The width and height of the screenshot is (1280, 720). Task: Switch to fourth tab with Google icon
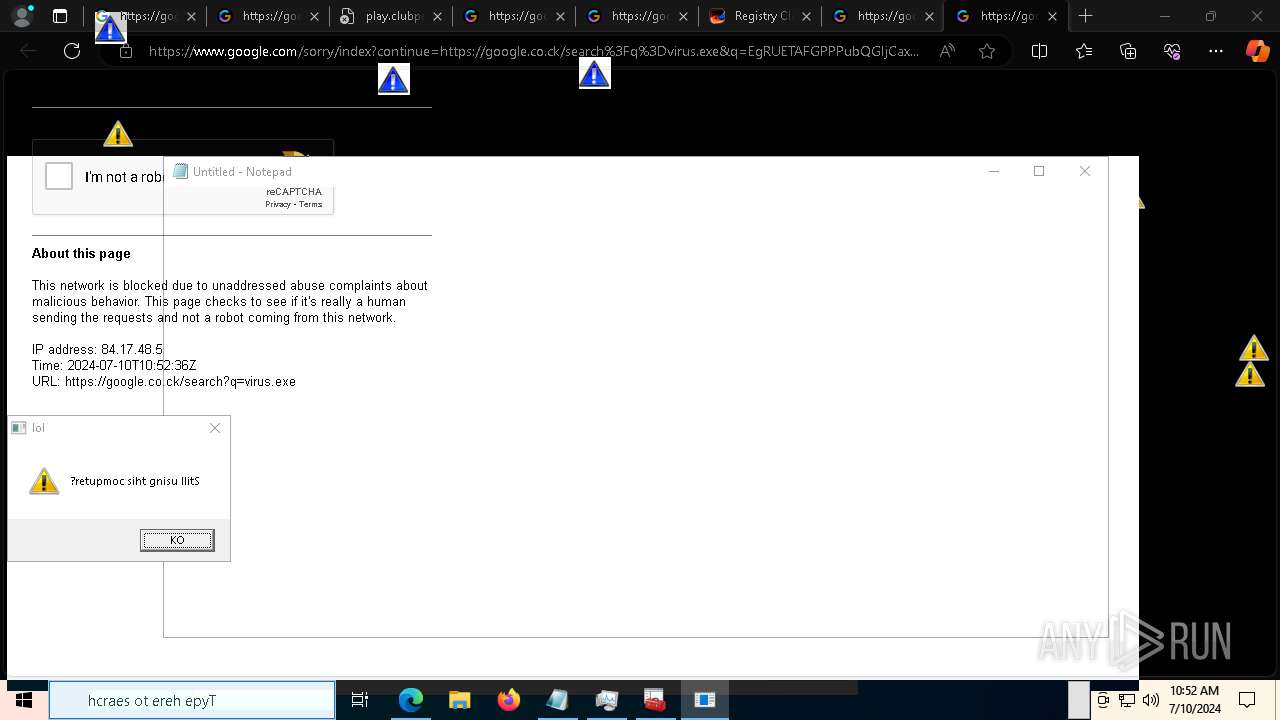[x=512, y=16]
